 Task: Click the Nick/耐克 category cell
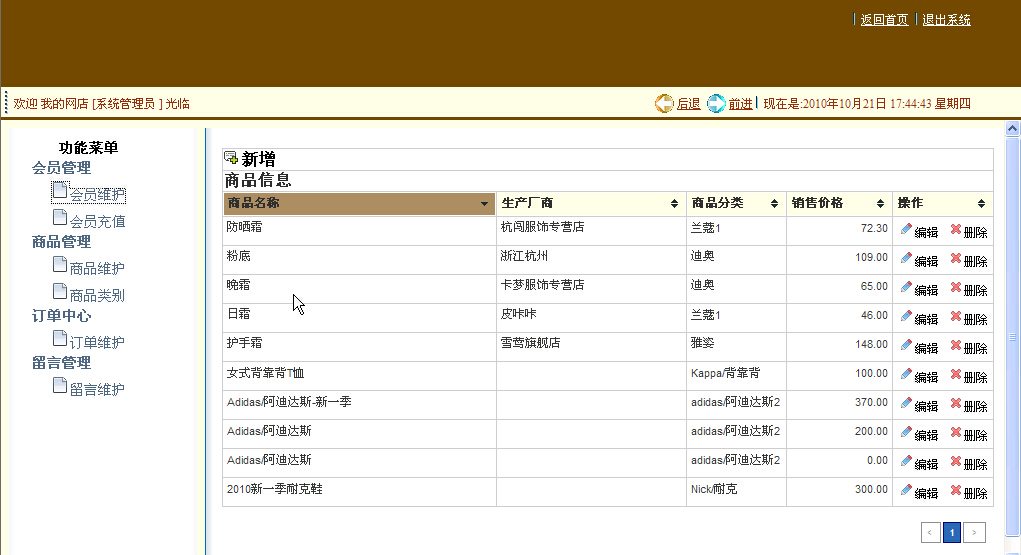point(736,492)
